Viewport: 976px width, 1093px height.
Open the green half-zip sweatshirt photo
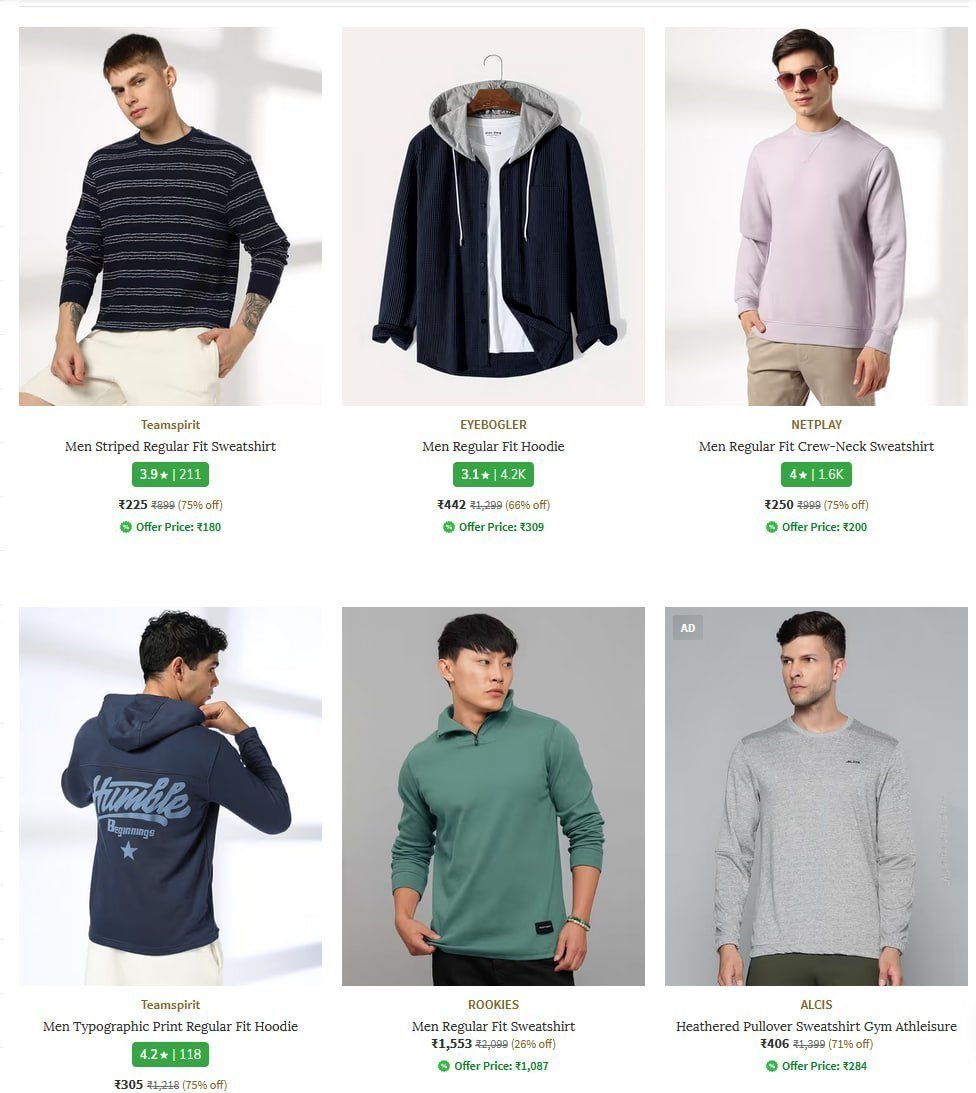pos(493,796)
